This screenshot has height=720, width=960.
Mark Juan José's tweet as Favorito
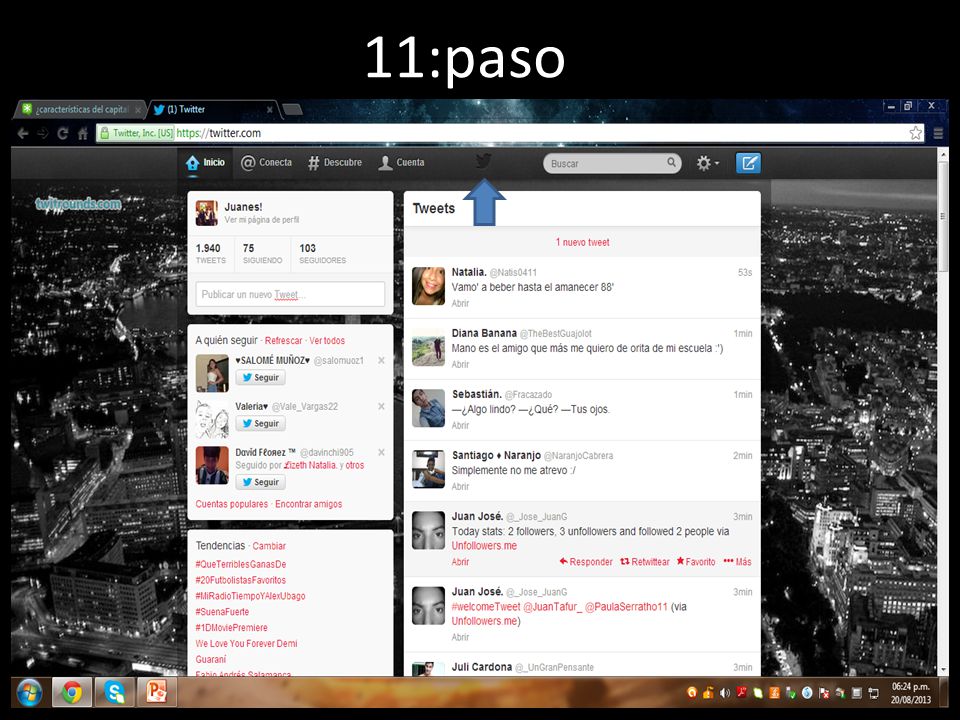point(696,561)
